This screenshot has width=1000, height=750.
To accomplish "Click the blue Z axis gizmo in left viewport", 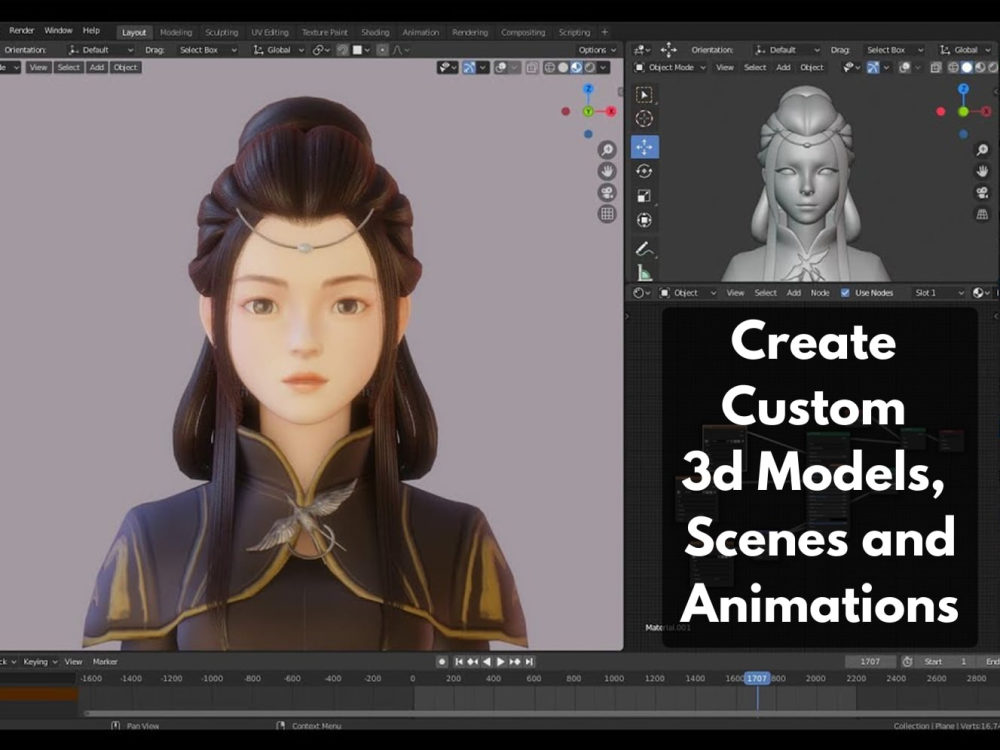I will pyautogui.click(x=588, y=89).
